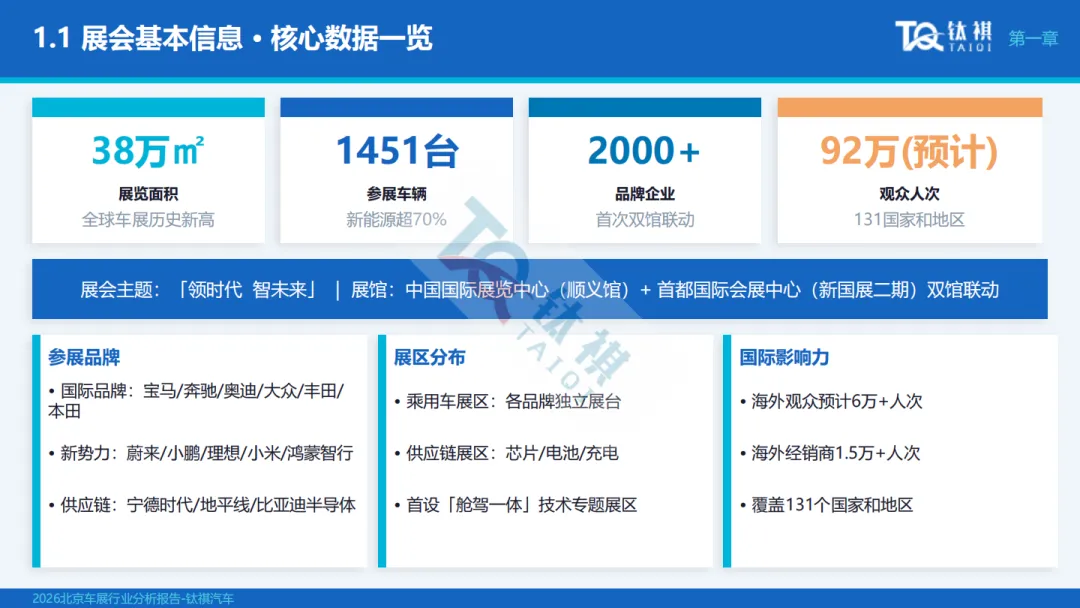Click the 参展品牌 section heading

click(84, 357)
